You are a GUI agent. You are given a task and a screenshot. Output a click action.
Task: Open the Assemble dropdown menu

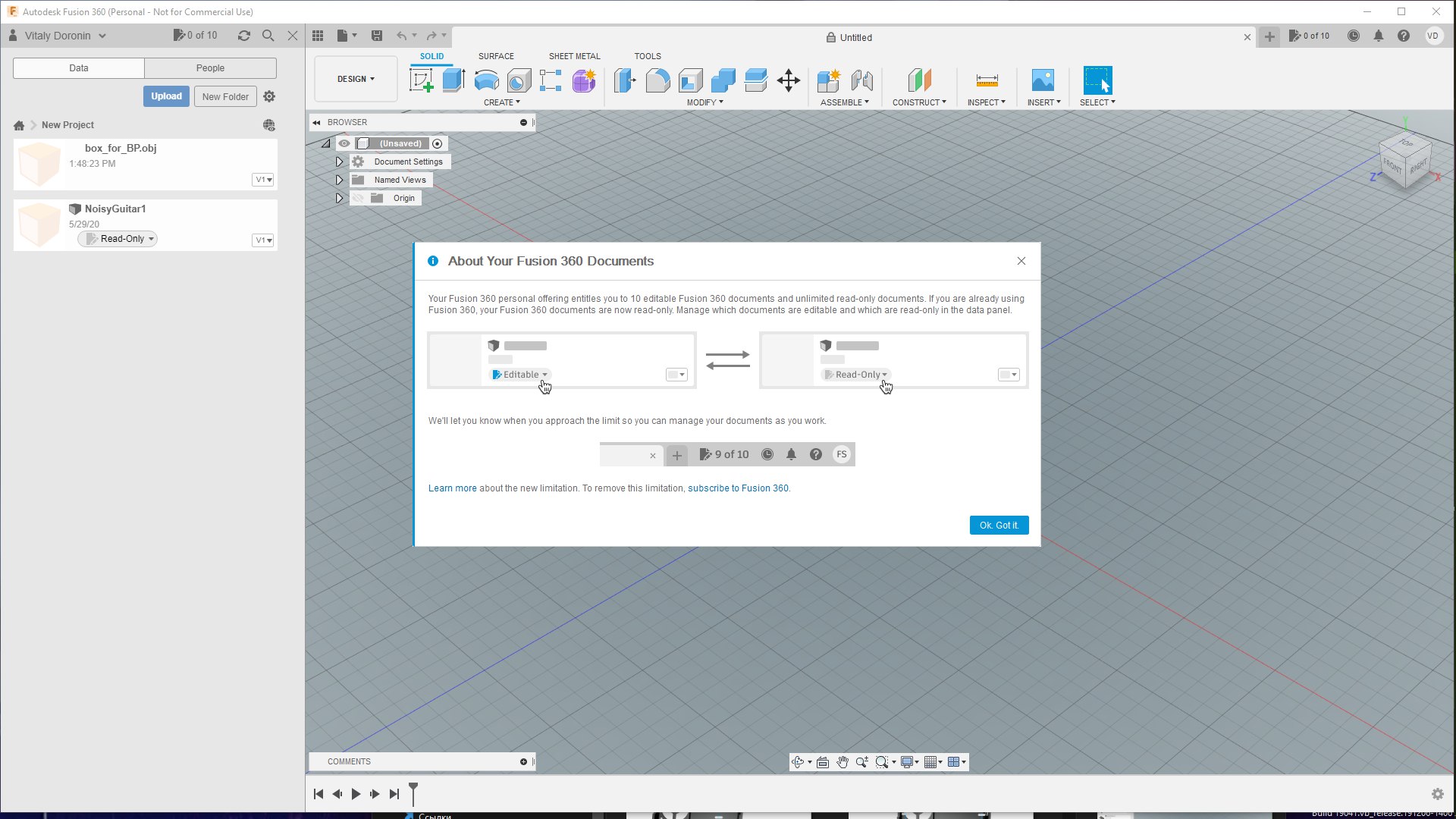[x=845, y=102]
